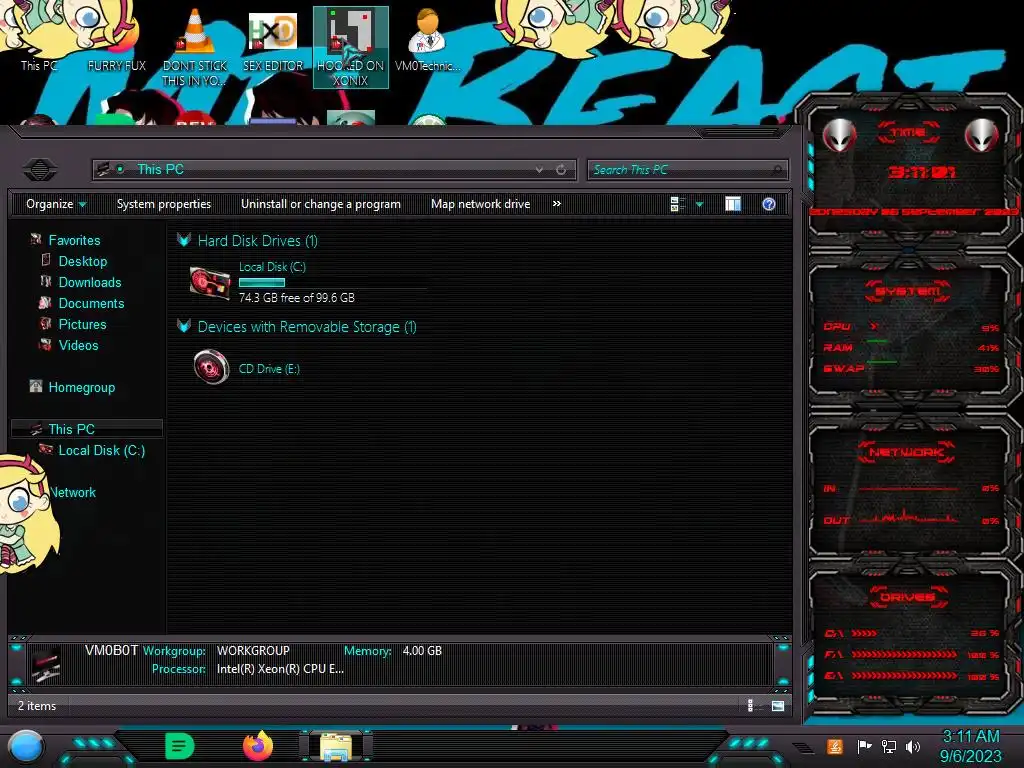Toggle the preview pane icon
1024x768 pixels.
733,204
